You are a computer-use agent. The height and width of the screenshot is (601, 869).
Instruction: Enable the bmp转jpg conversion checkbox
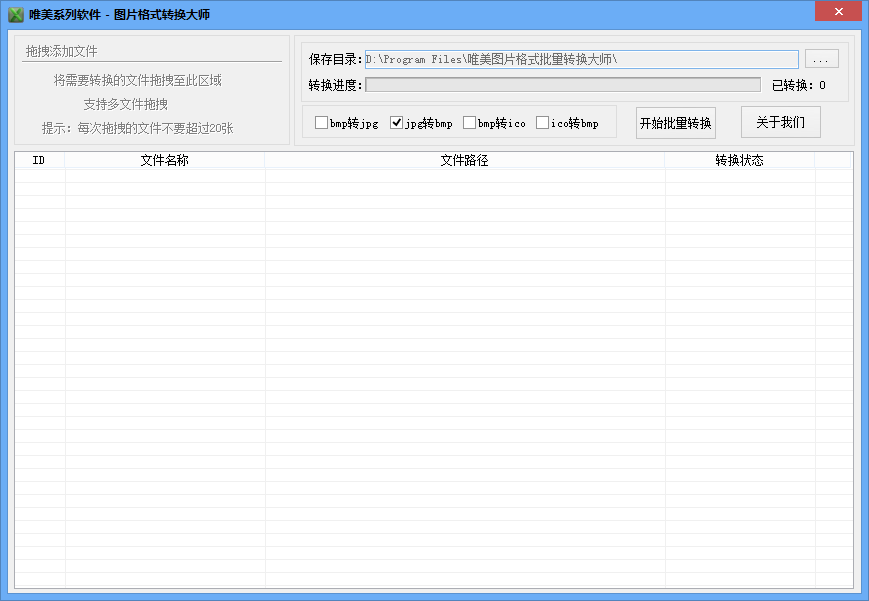(322, 122)
